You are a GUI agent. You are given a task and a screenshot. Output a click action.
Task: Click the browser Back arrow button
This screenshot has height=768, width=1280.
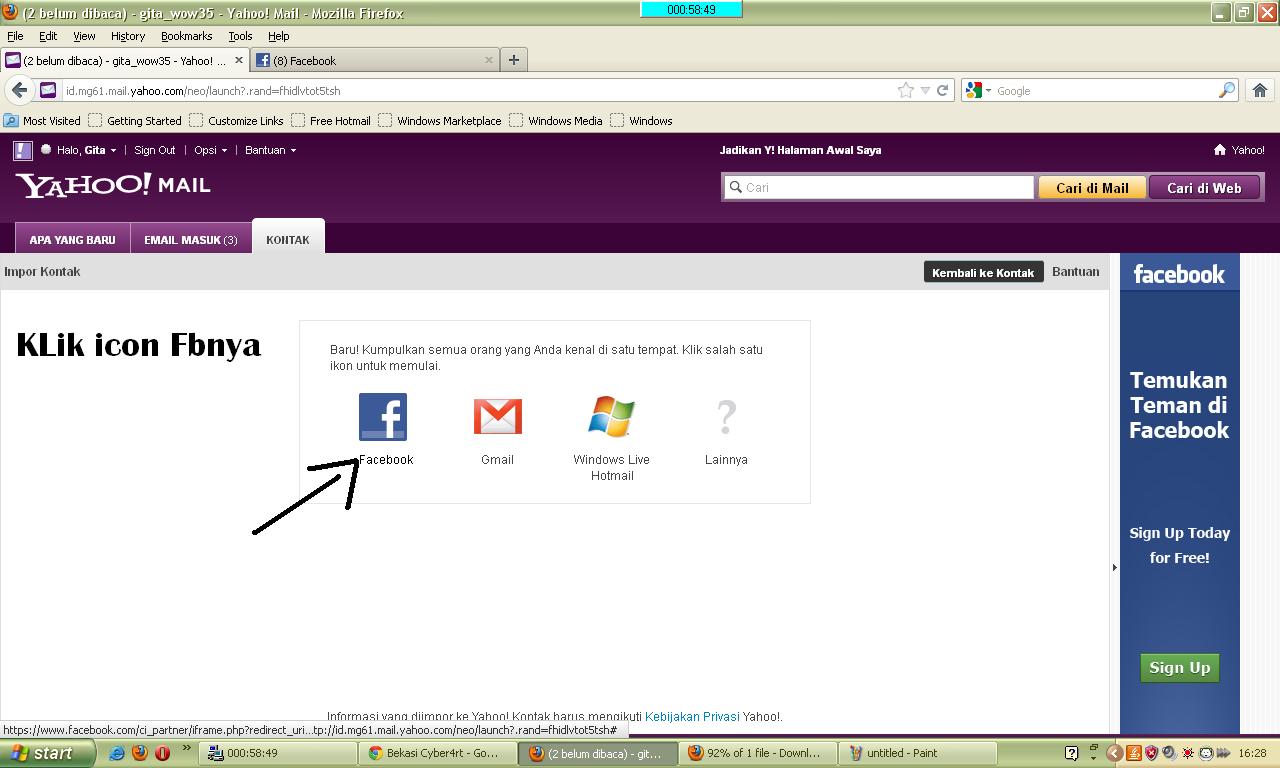tap(20, 90)
